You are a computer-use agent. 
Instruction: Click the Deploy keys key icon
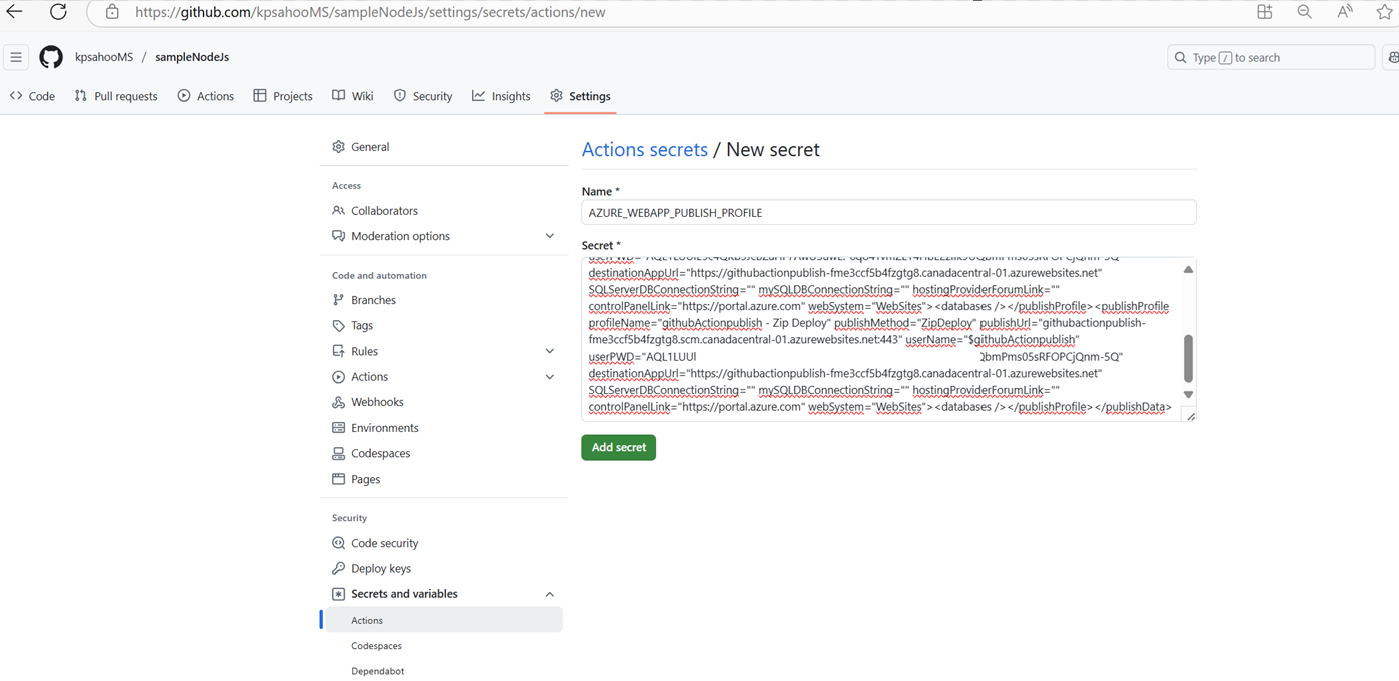pos(338,569)
